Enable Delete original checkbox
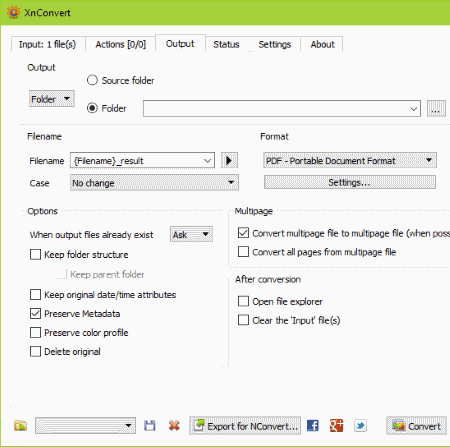 point(35,352)
